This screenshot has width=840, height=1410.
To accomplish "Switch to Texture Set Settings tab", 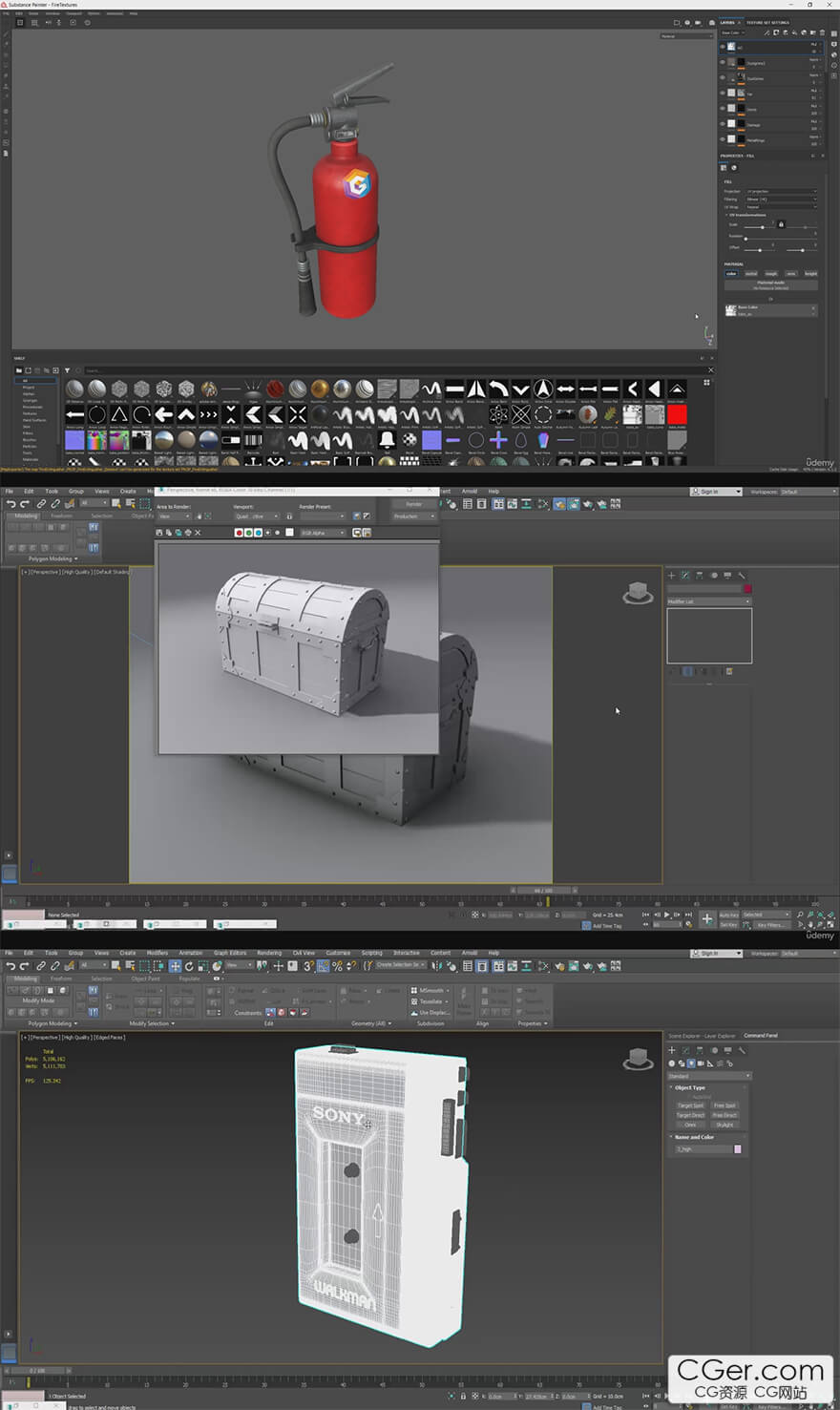I will pos(767,22).
